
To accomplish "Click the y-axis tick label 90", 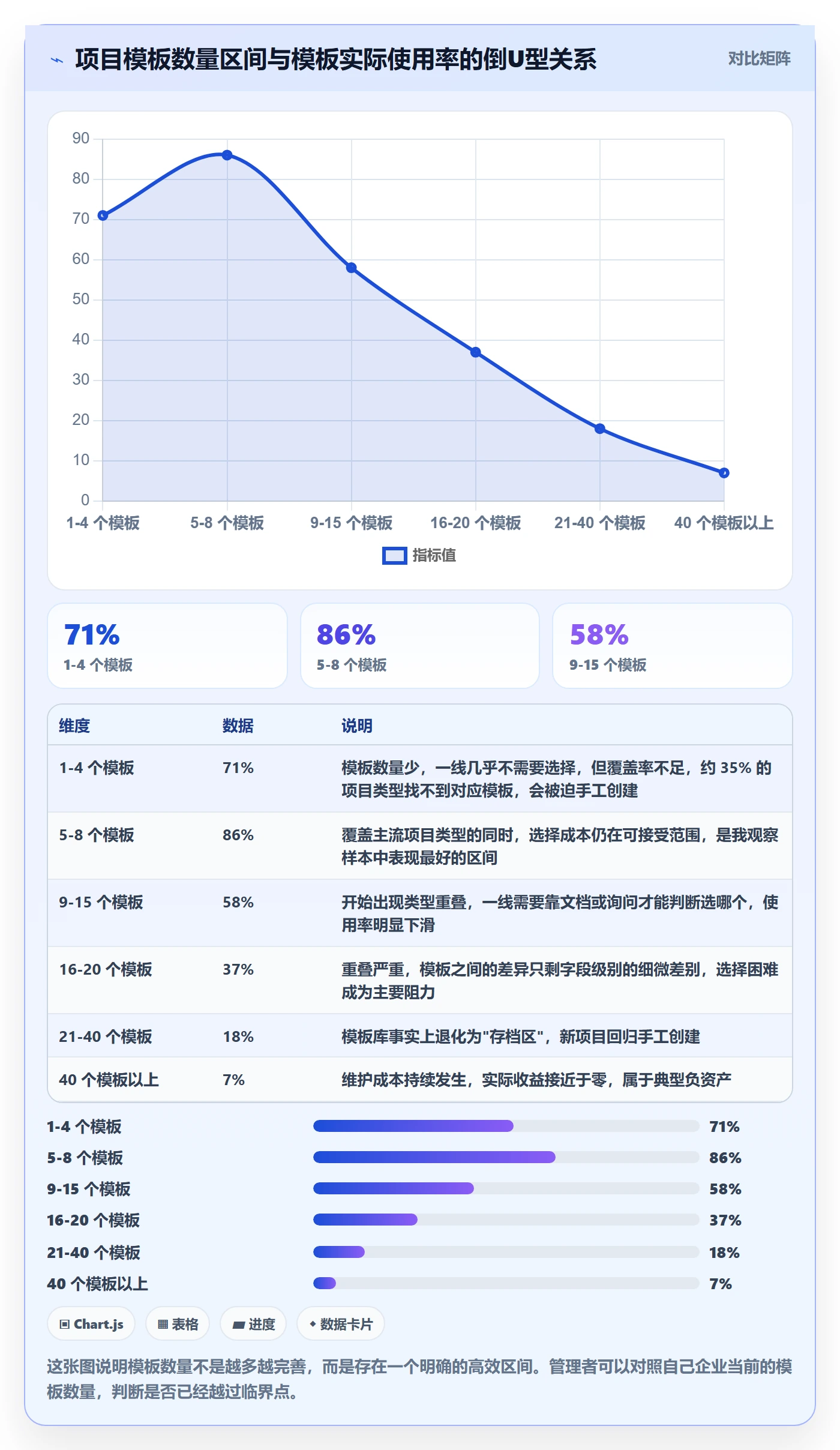I will point(80,139).
